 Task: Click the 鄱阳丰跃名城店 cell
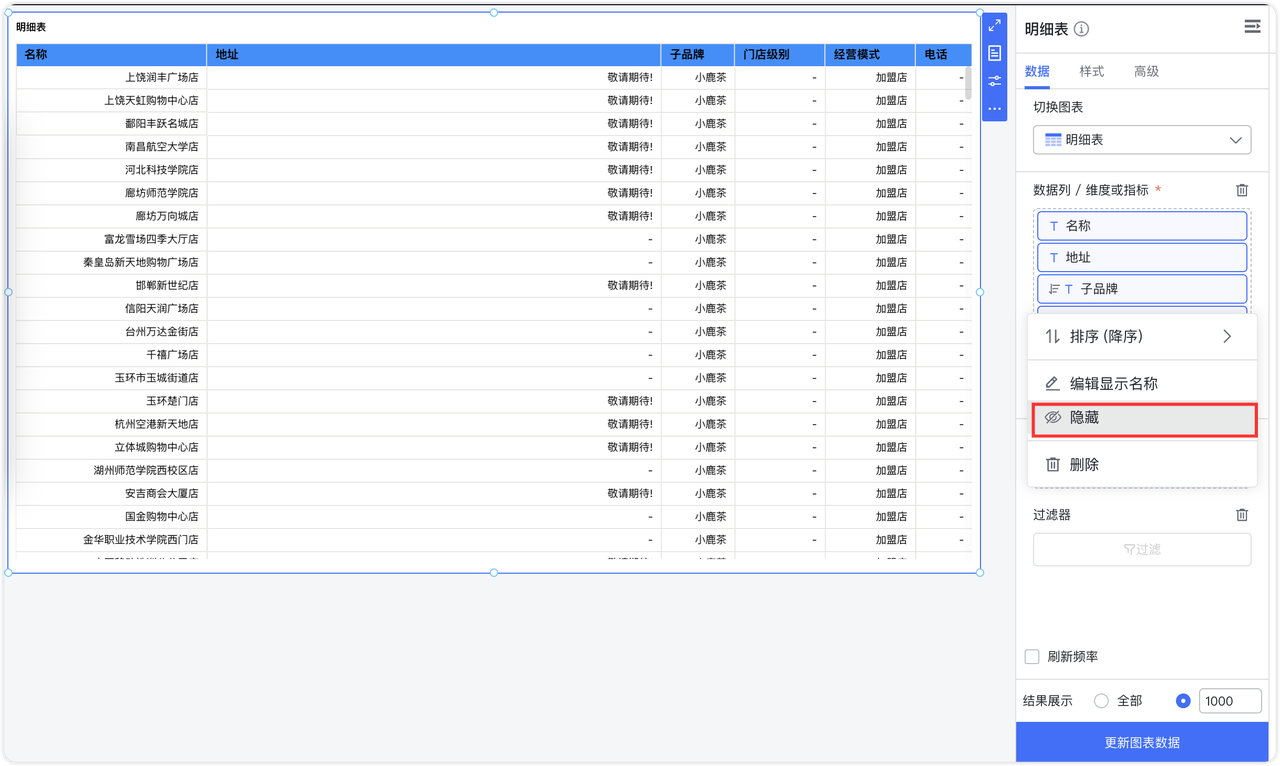click(111, 124)
